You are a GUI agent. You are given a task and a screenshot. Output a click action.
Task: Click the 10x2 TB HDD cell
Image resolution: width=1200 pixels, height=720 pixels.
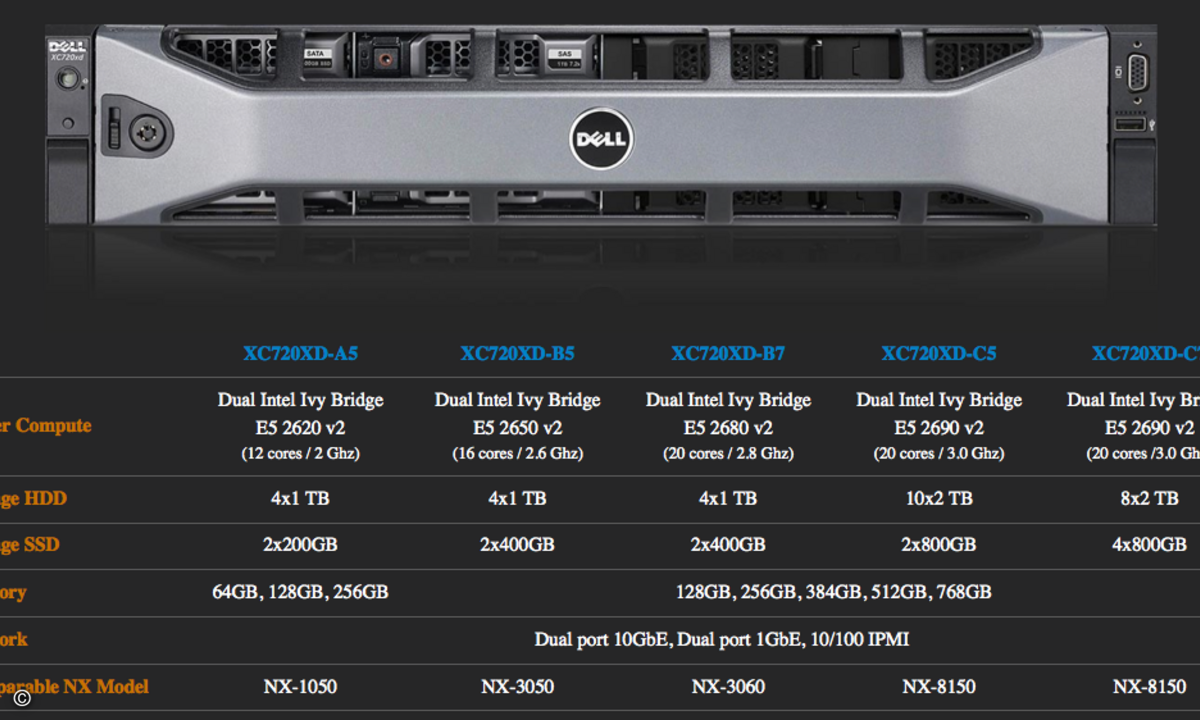939,498
